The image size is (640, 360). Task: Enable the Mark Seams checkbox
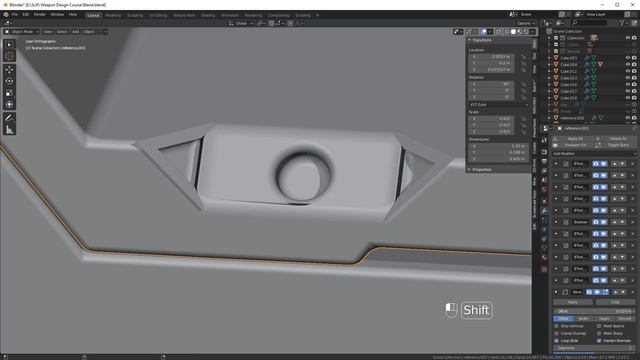[x=599, y=326]
